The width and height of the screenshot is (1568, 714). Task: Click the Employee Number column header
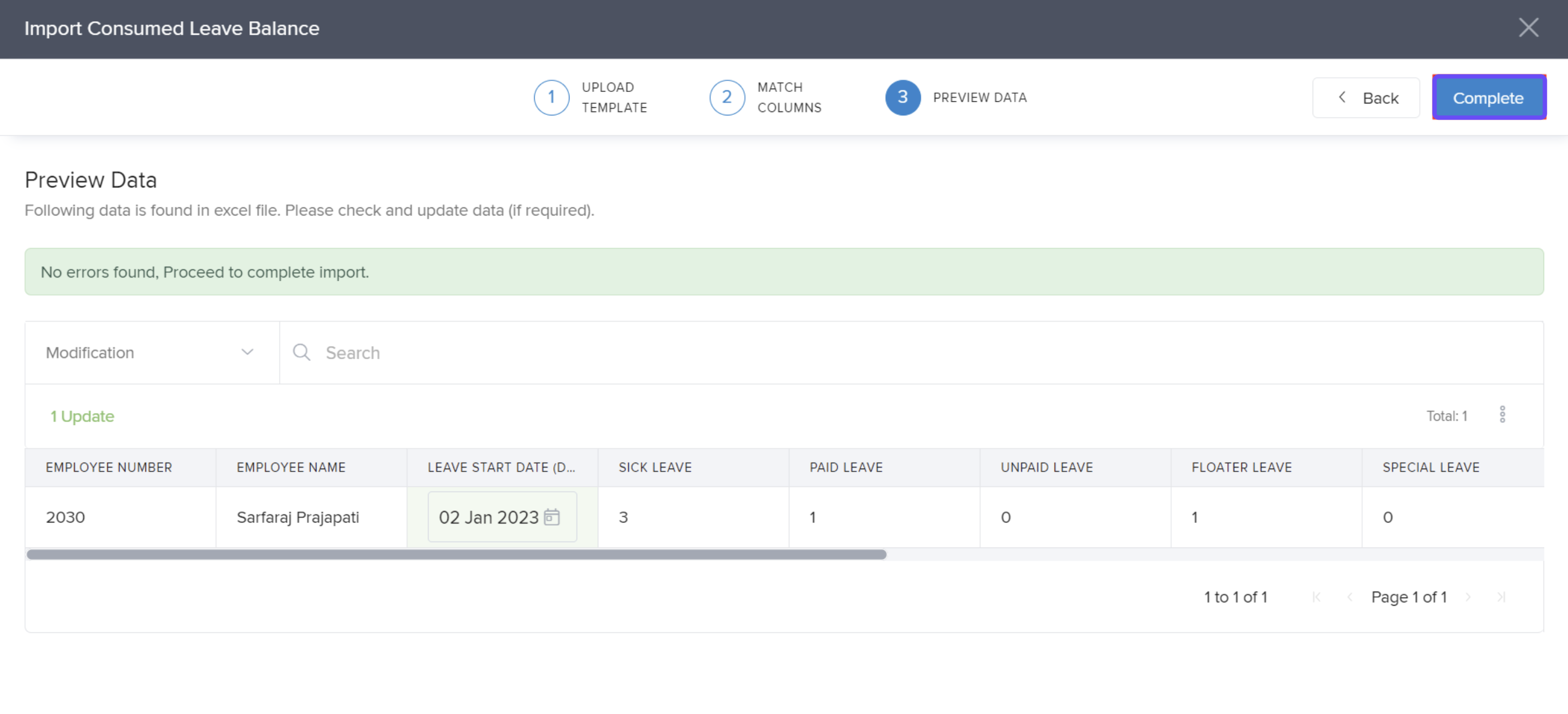point(109,467)
